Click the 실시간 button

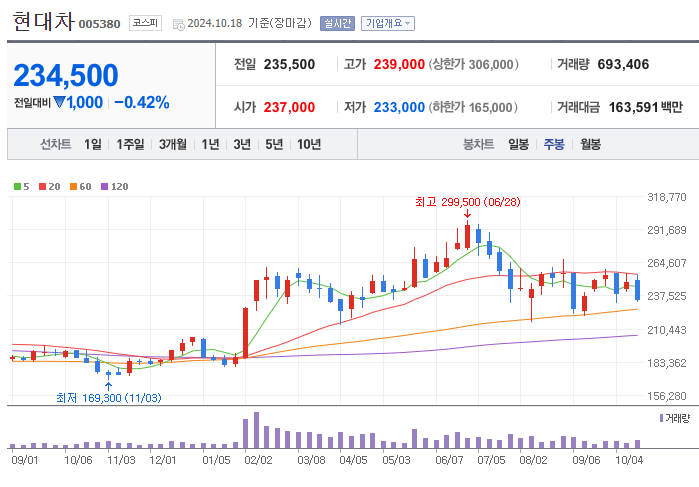[x=337, y=23]
